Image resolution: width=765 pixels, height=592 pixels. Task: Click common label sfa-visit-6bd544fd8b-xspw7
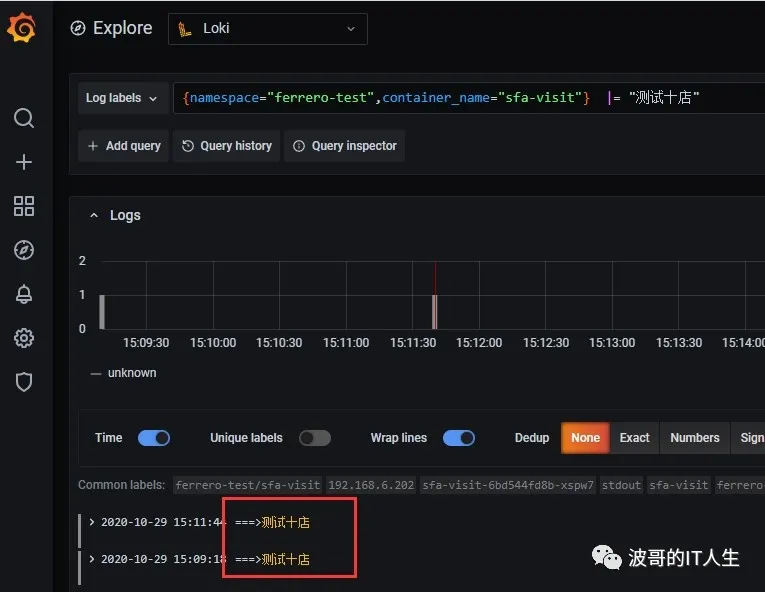508,485
